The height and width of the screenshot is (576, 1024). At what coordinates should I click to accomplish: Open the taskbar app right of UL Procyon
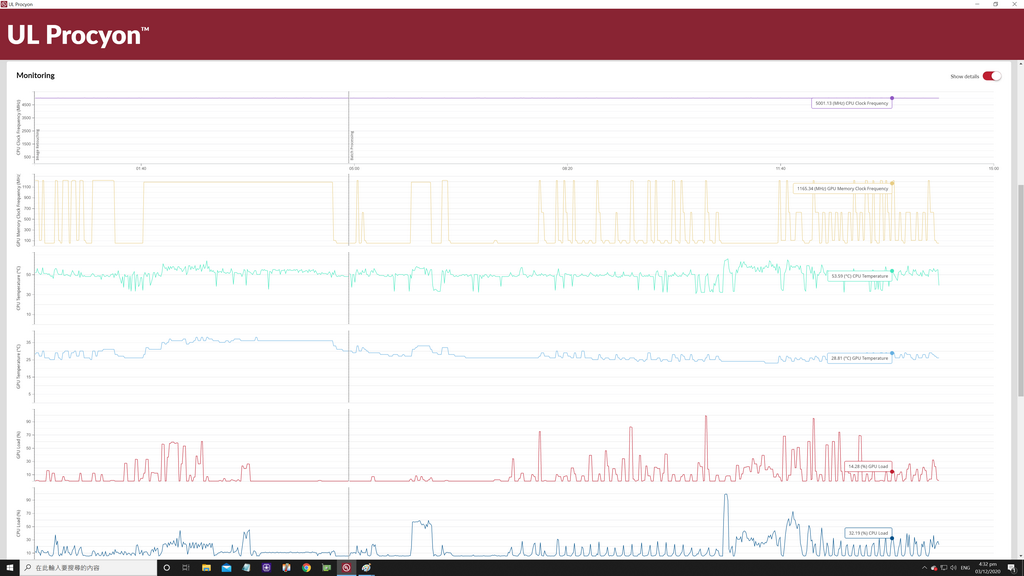[x=366, y=568]
